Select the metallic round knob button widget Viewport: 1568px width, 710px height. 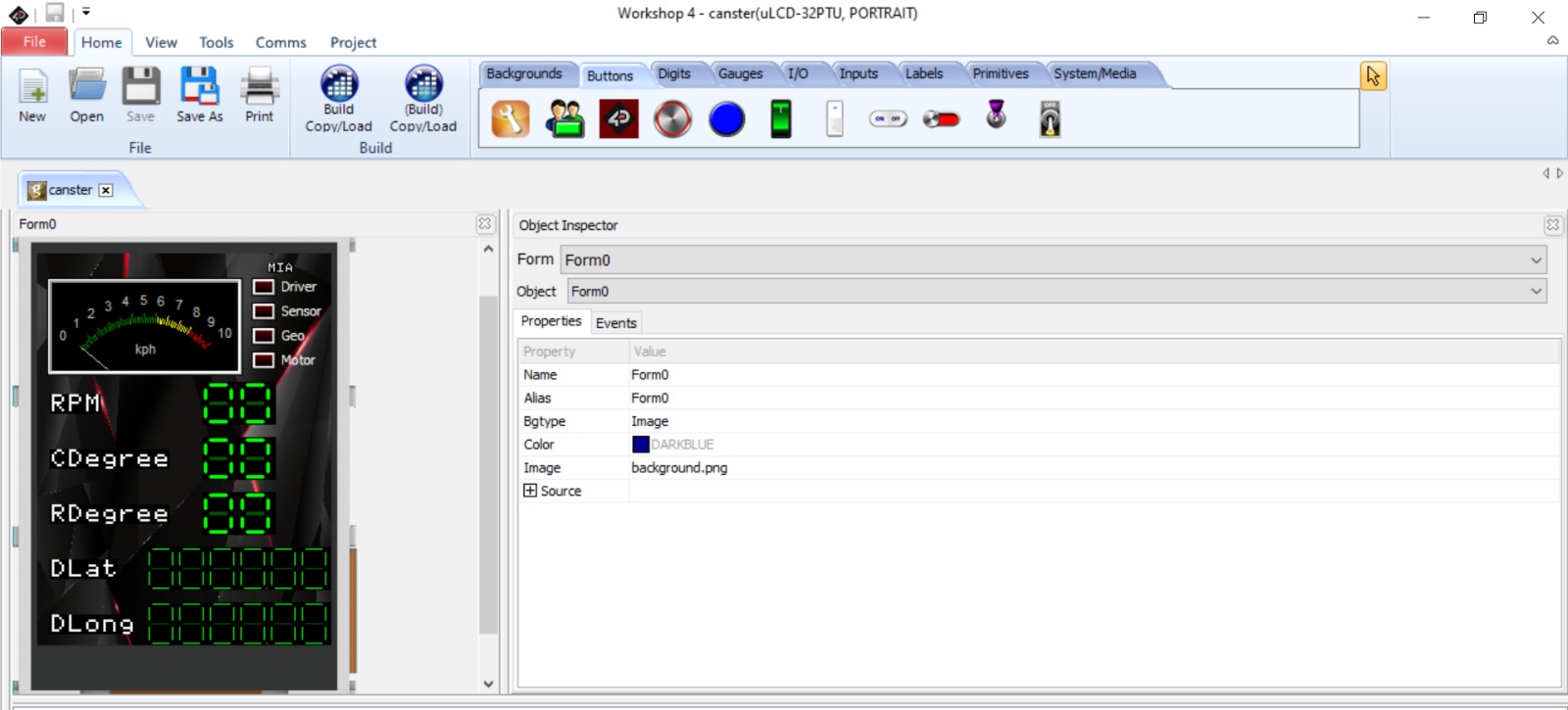tap(672, 119)
